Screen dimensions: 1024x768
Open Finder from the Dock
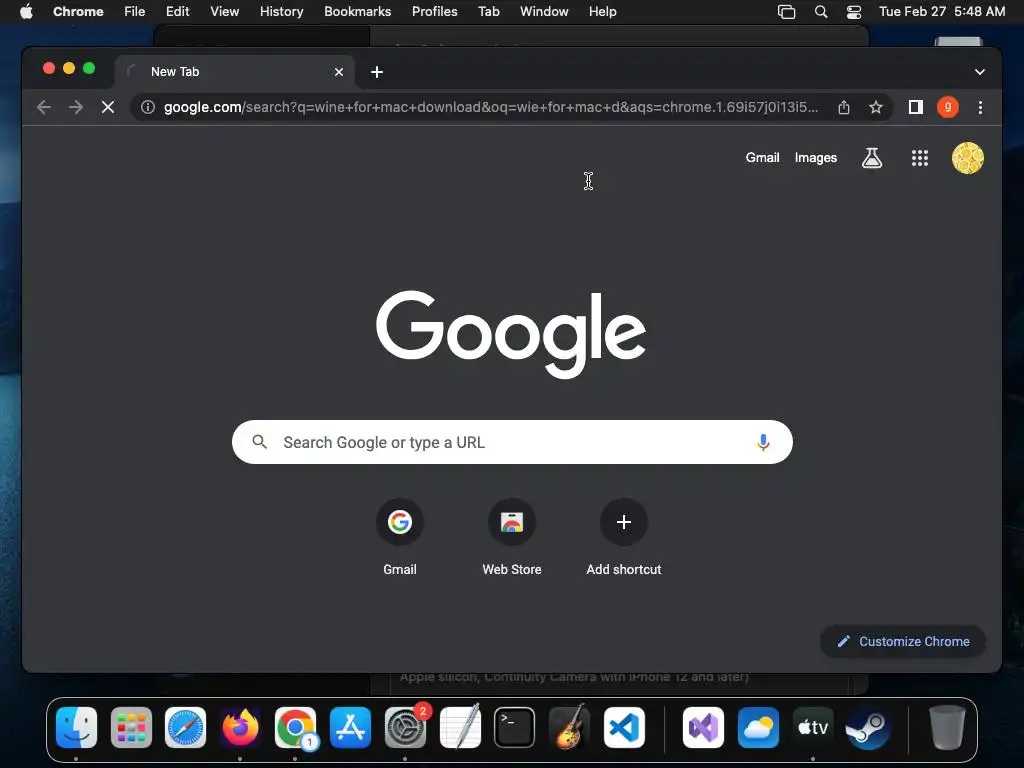[76, 727]
